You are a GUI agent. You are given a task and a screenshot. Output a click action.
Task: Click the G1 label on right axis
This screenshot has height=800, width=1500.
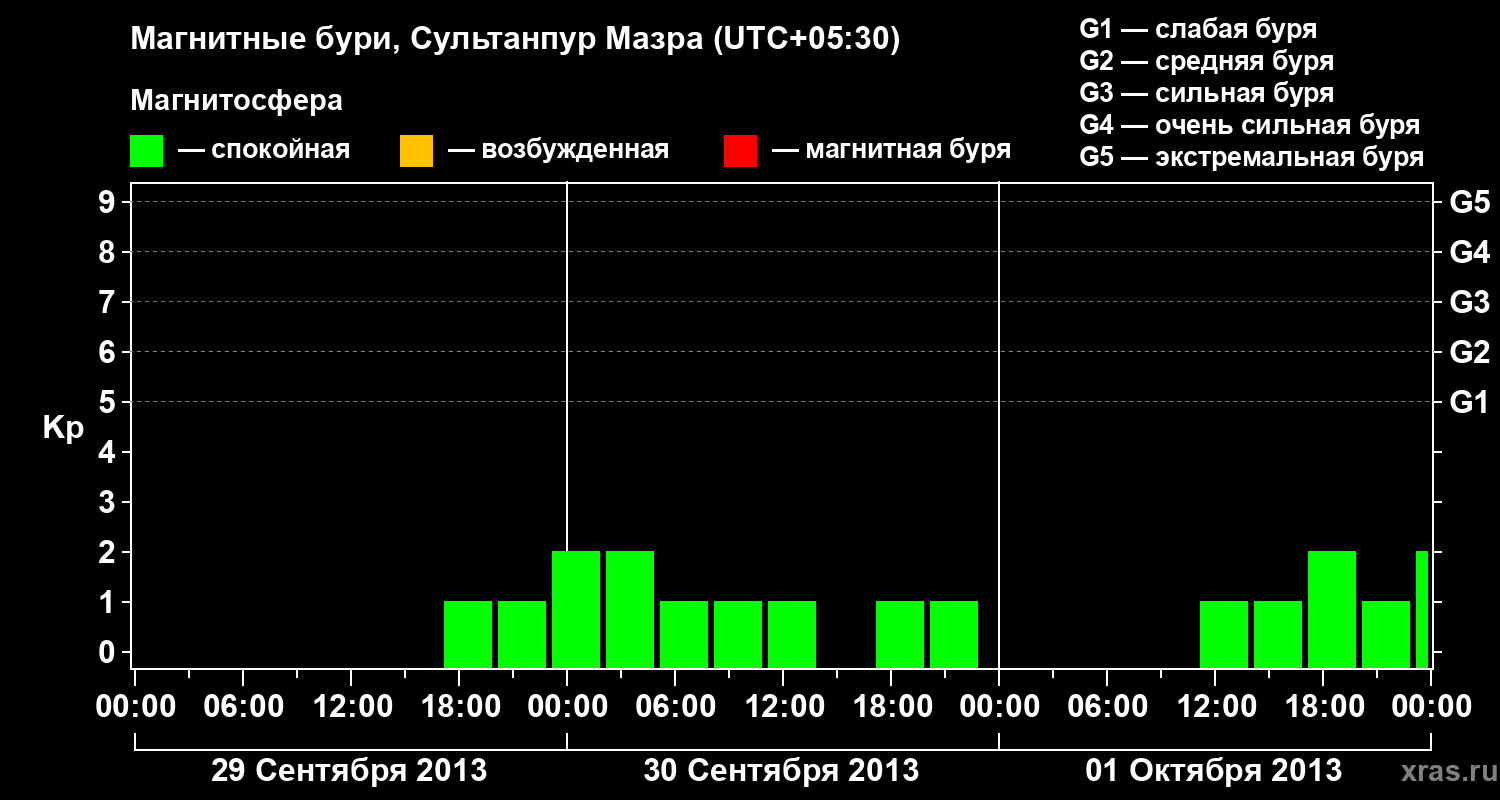pos(1469,403)
